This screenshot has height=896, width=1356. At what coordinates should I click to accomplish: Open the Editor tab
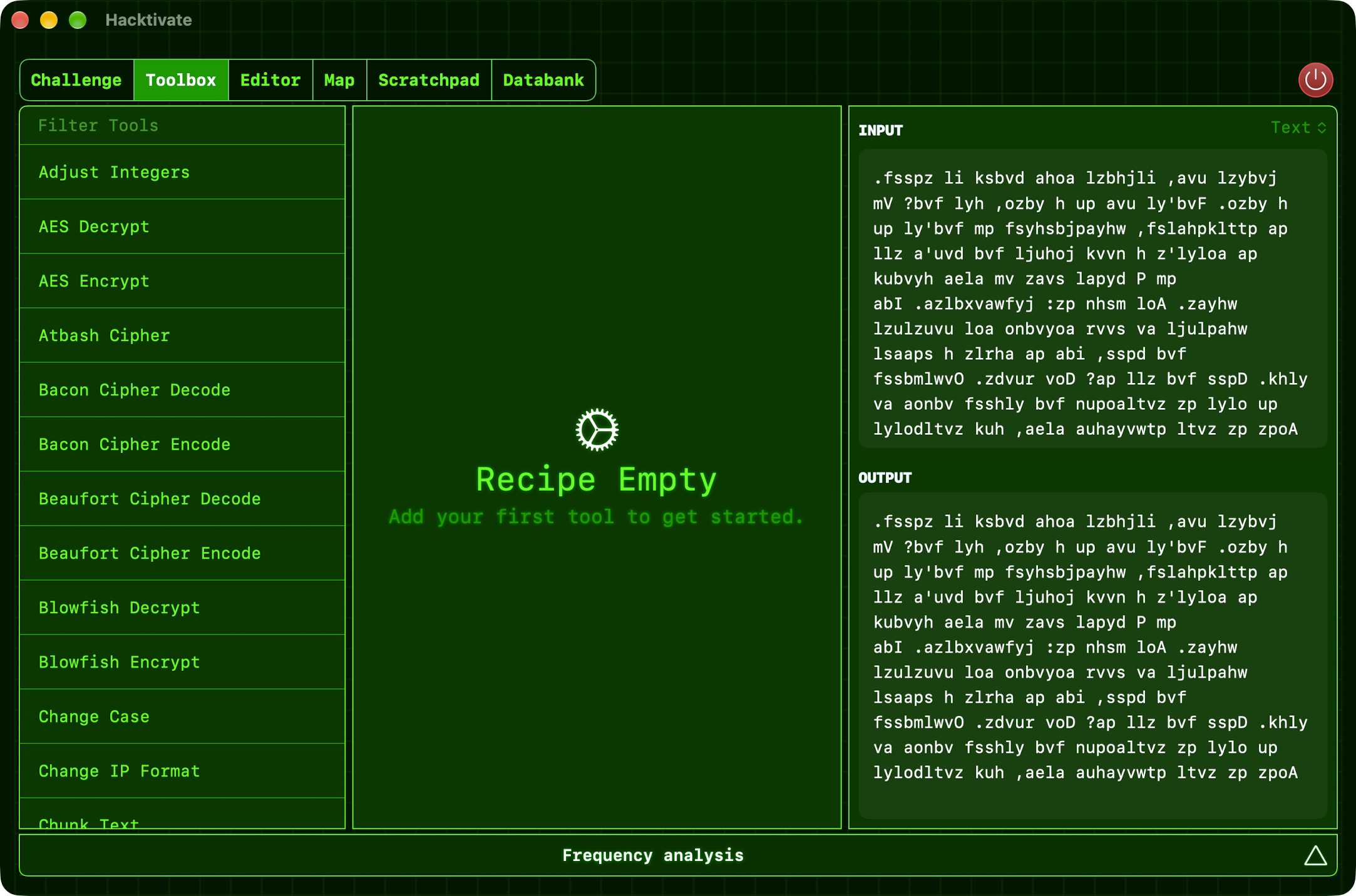click(270, 80)
